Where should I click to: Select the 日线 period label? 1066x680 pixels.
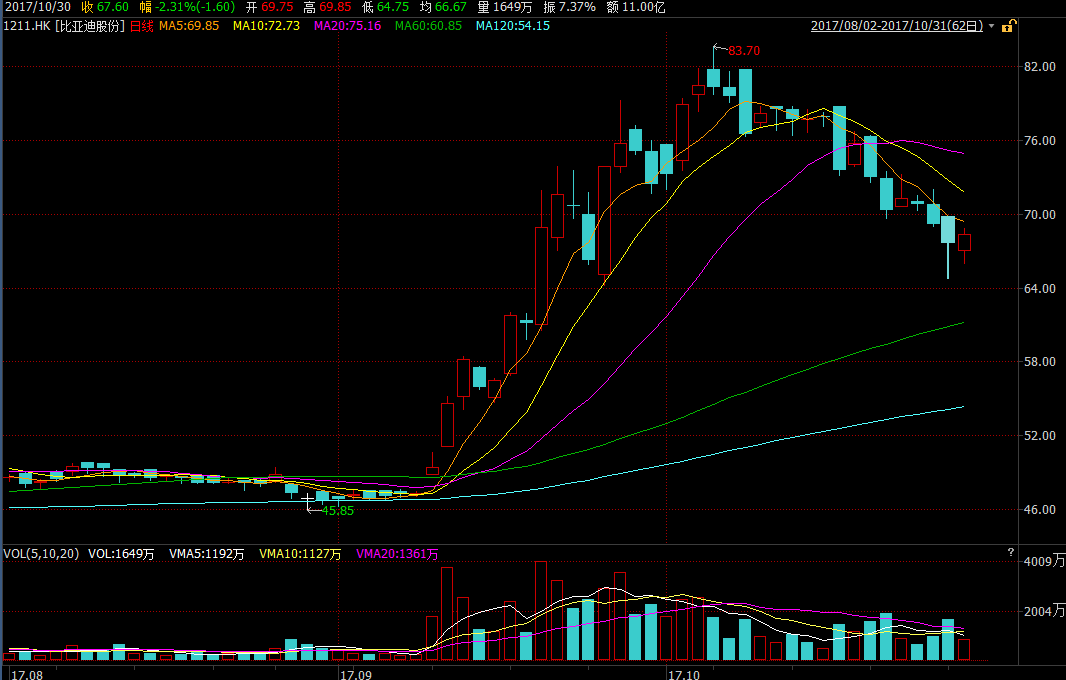141,26
